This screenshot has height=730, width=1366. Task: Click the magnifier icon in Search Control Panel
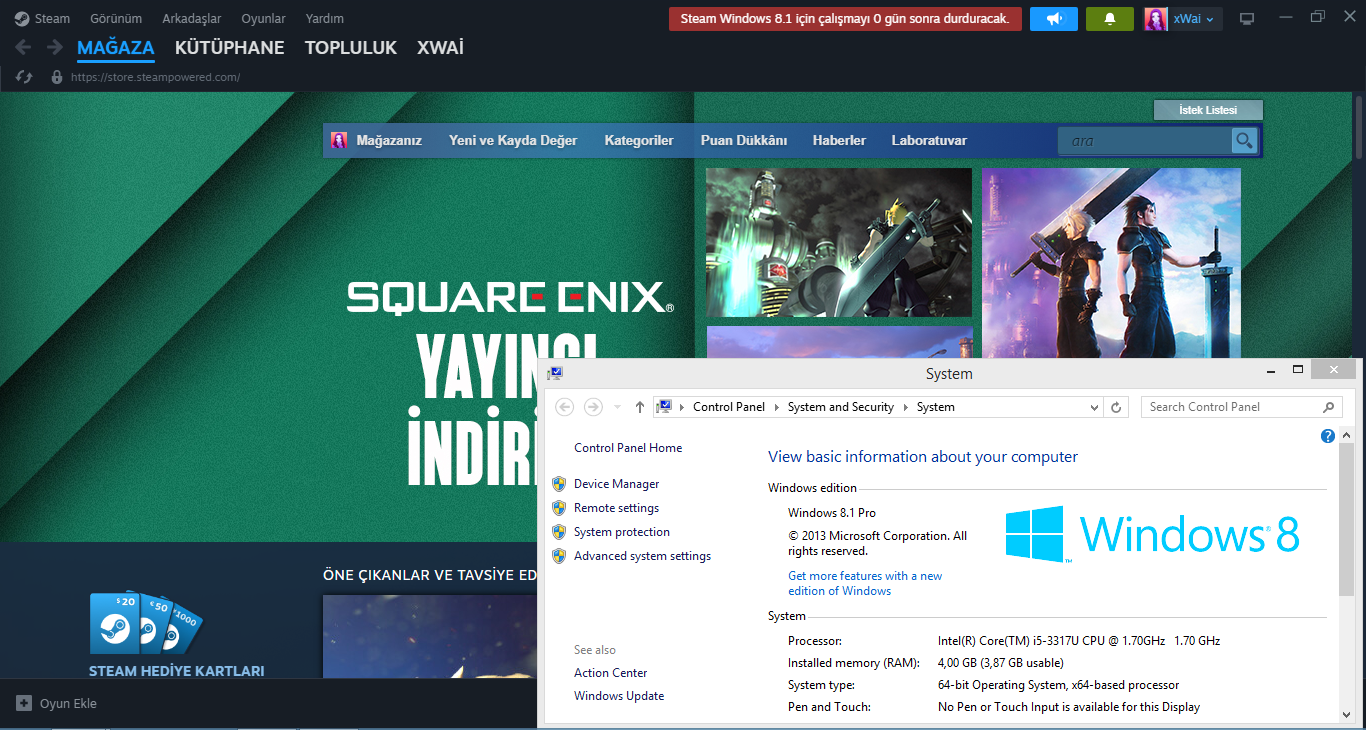tap(1329, 407)
